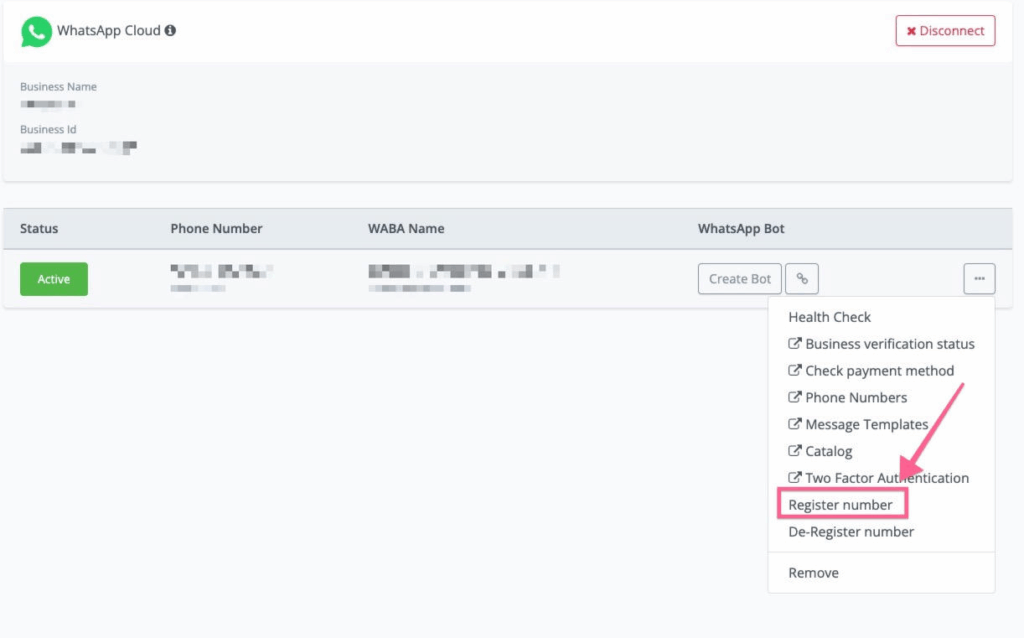Screen dimensions: 1024x638
Task: Click external link icon beside Message Templates
Action: point(795,425)
